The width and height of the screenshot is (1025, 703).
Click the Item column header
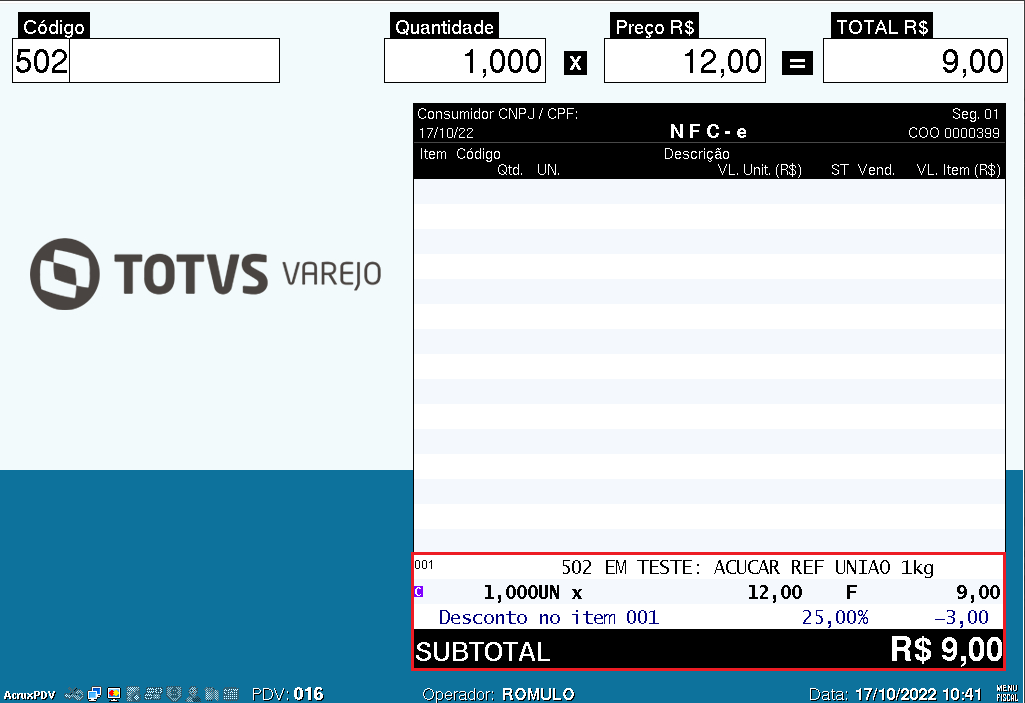pos(433,154)
